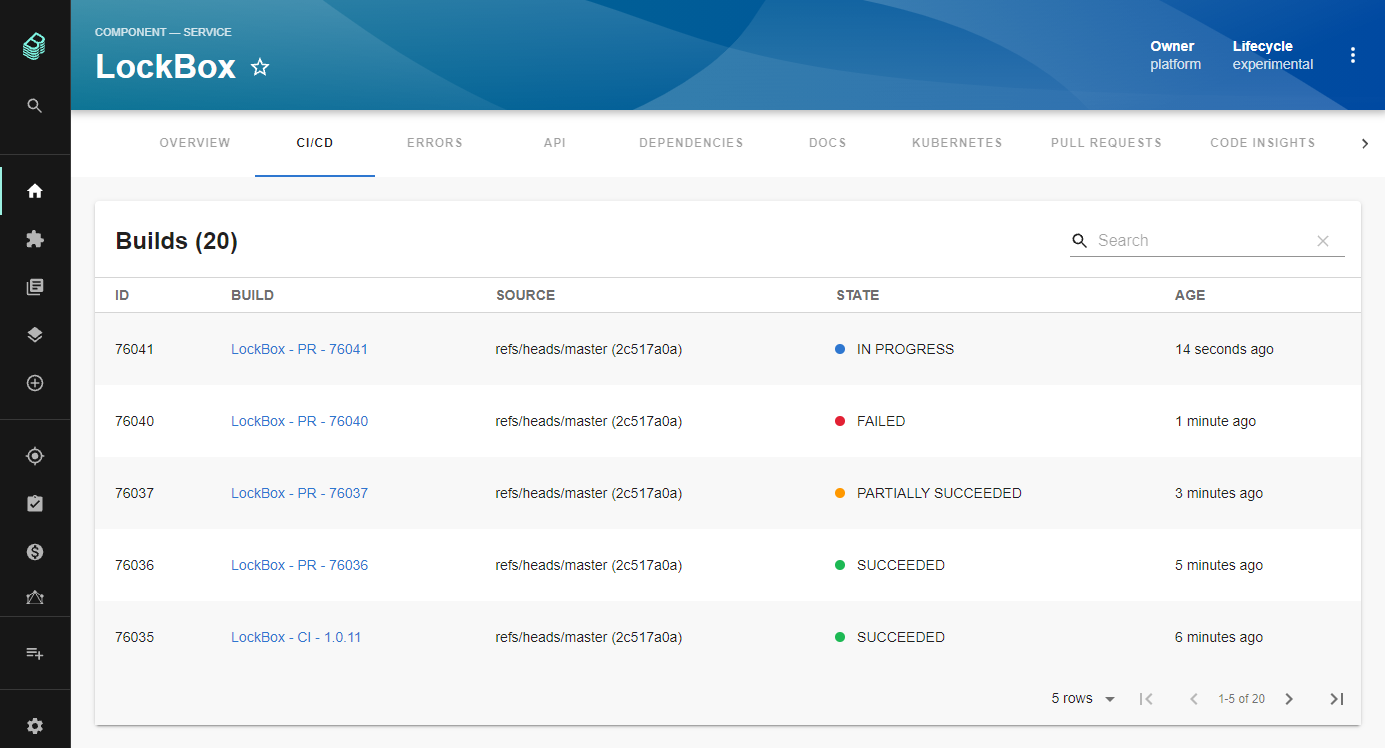Switch to the Pull Requests tab
The height and width of the screenshot is (748, 1385).
tap(1106, 143)
